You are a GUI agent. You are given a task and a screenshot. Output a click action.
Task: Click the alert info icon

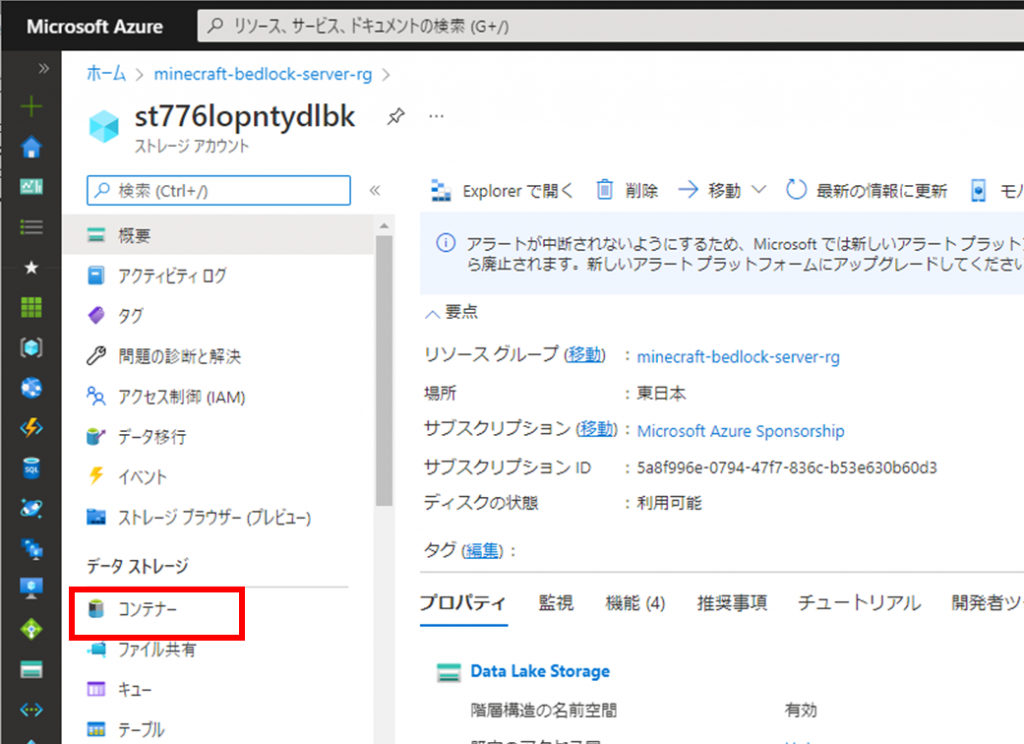[445, 244]
